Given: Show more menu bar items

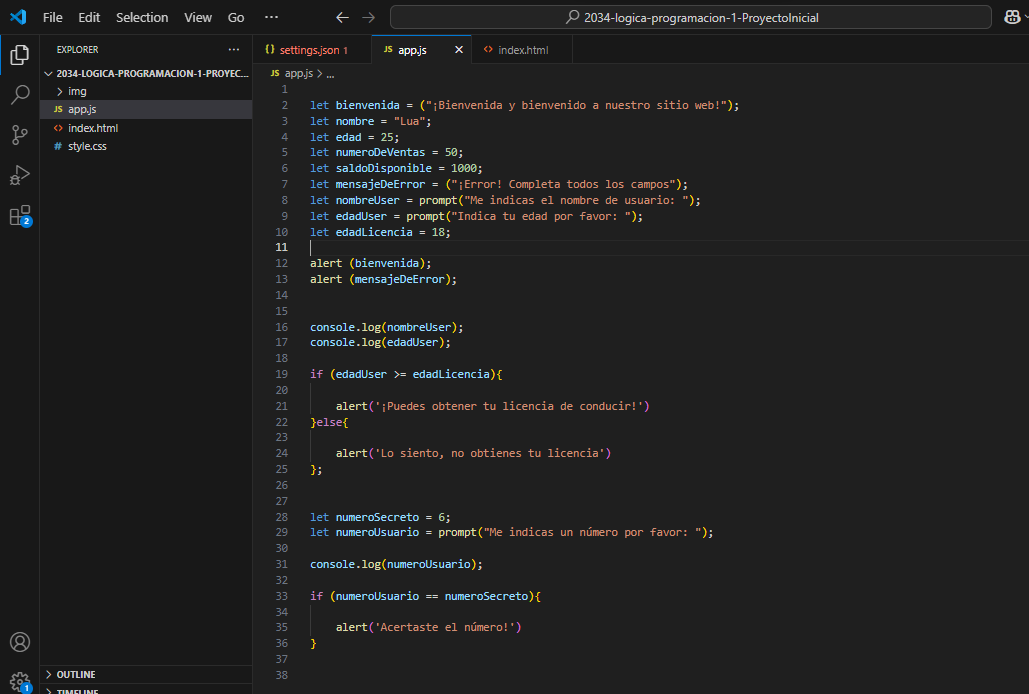Looking at the screenshot, I should [x=271, y=18].
